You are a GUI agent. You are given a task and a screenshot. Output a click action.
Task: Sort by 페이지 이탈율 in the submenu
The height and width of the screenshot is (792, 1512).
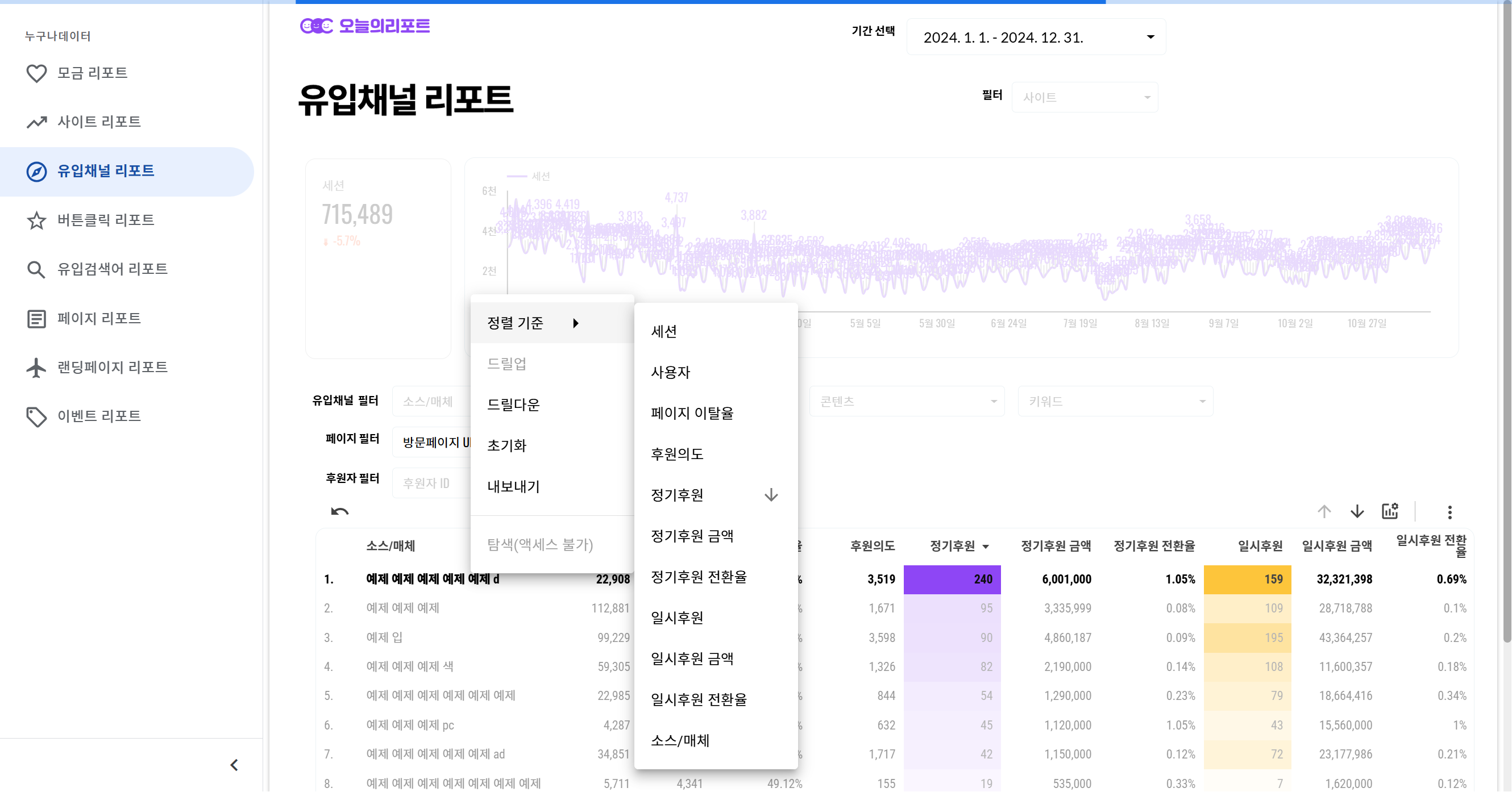pos(716,414)
